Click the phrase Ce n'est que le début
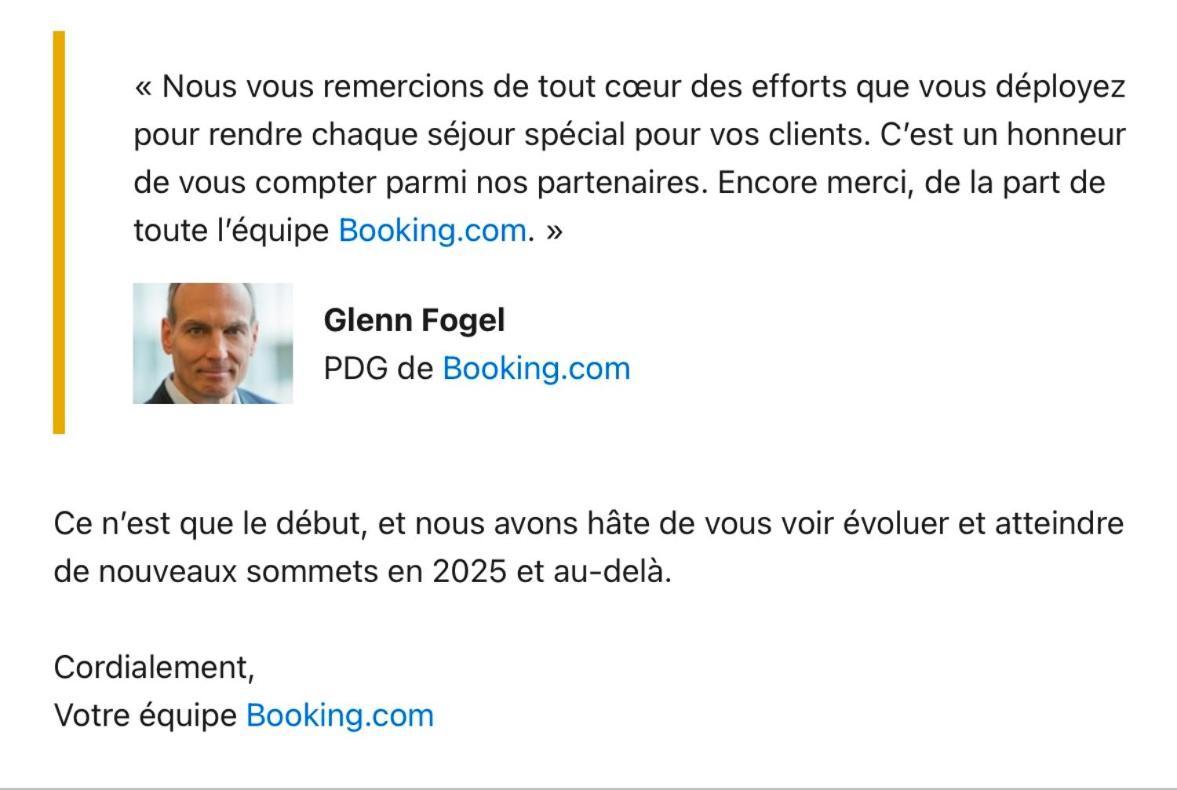This screenshot has width=1177, height=790. tap(210, 523)
